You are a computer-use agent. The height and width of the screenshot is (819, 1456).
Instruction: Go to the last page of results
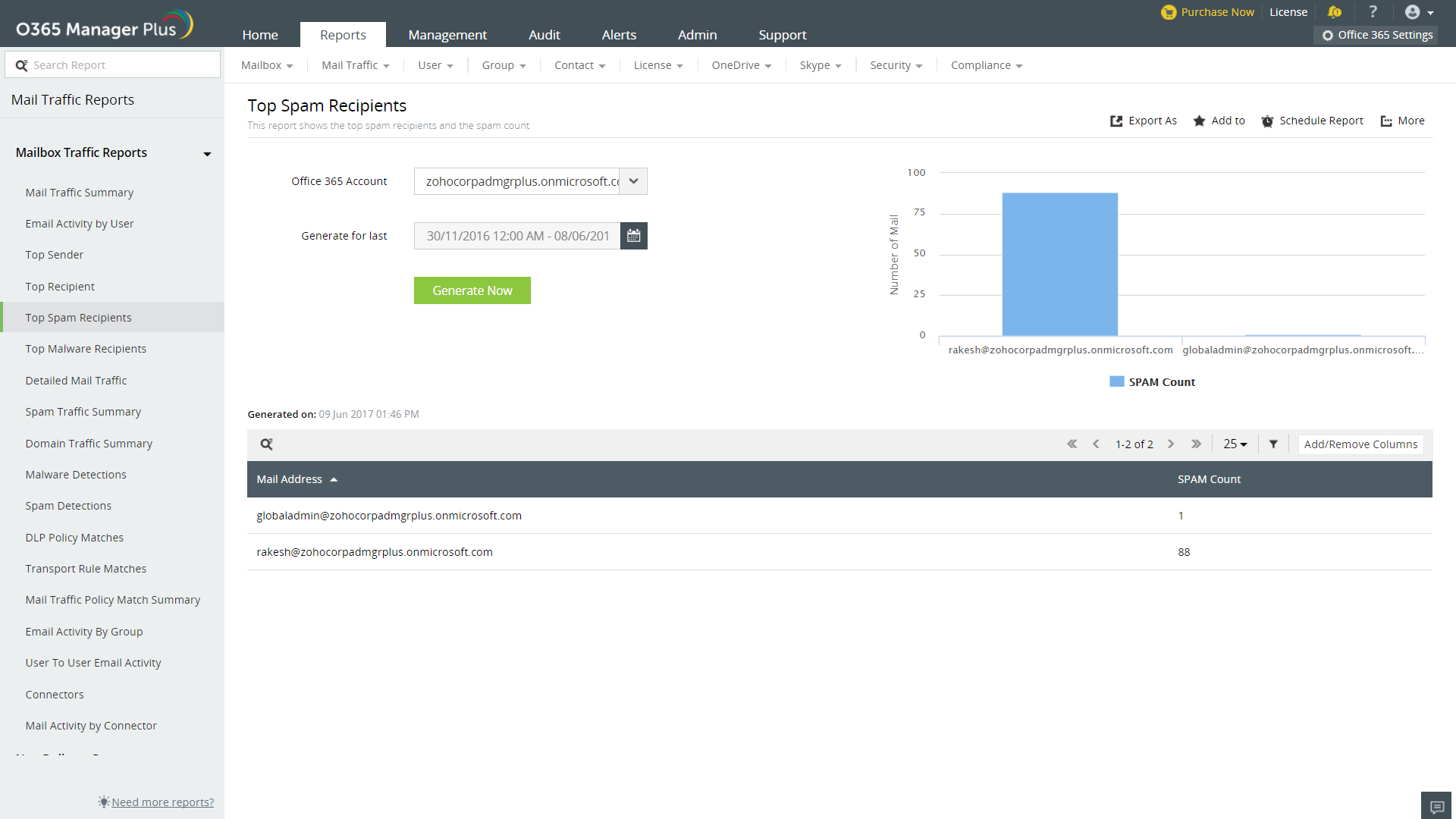1196,444
